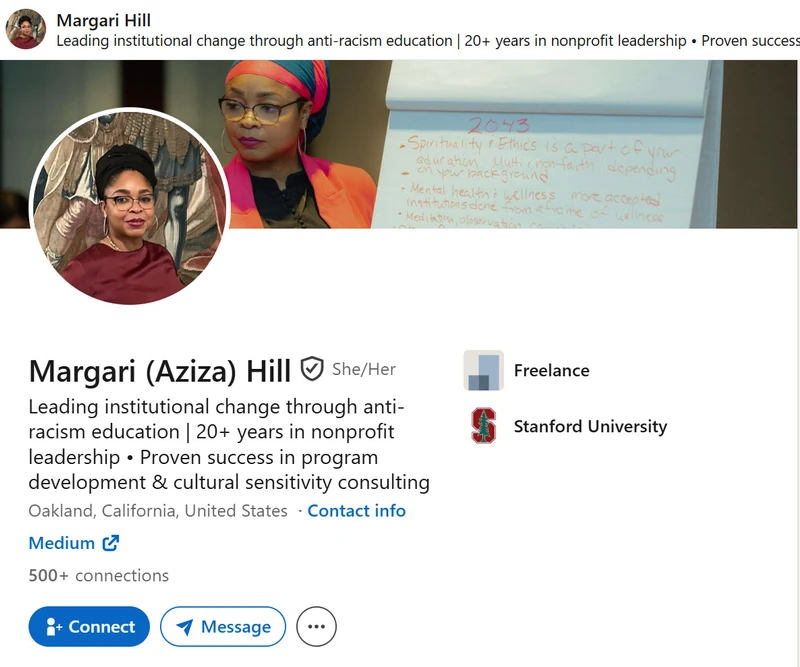
Task: Click the Margari (Aziza) Hill profile name
Action: click(160, 371)
